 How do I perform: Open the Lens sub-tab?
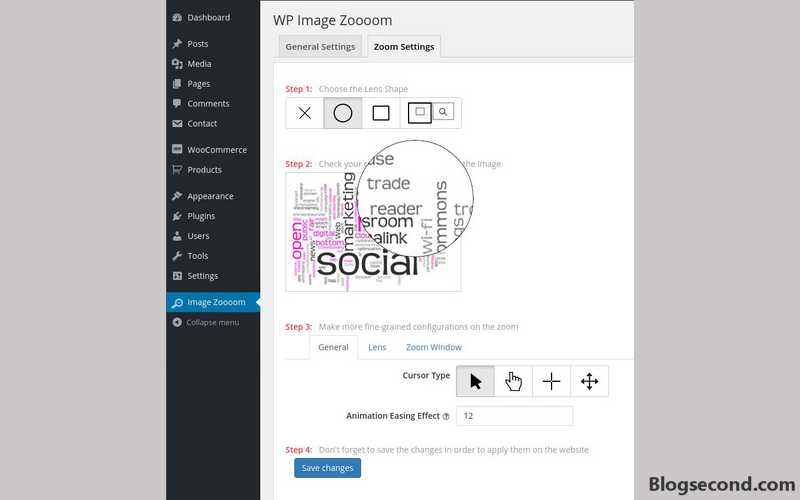click(x=377, y=347)
